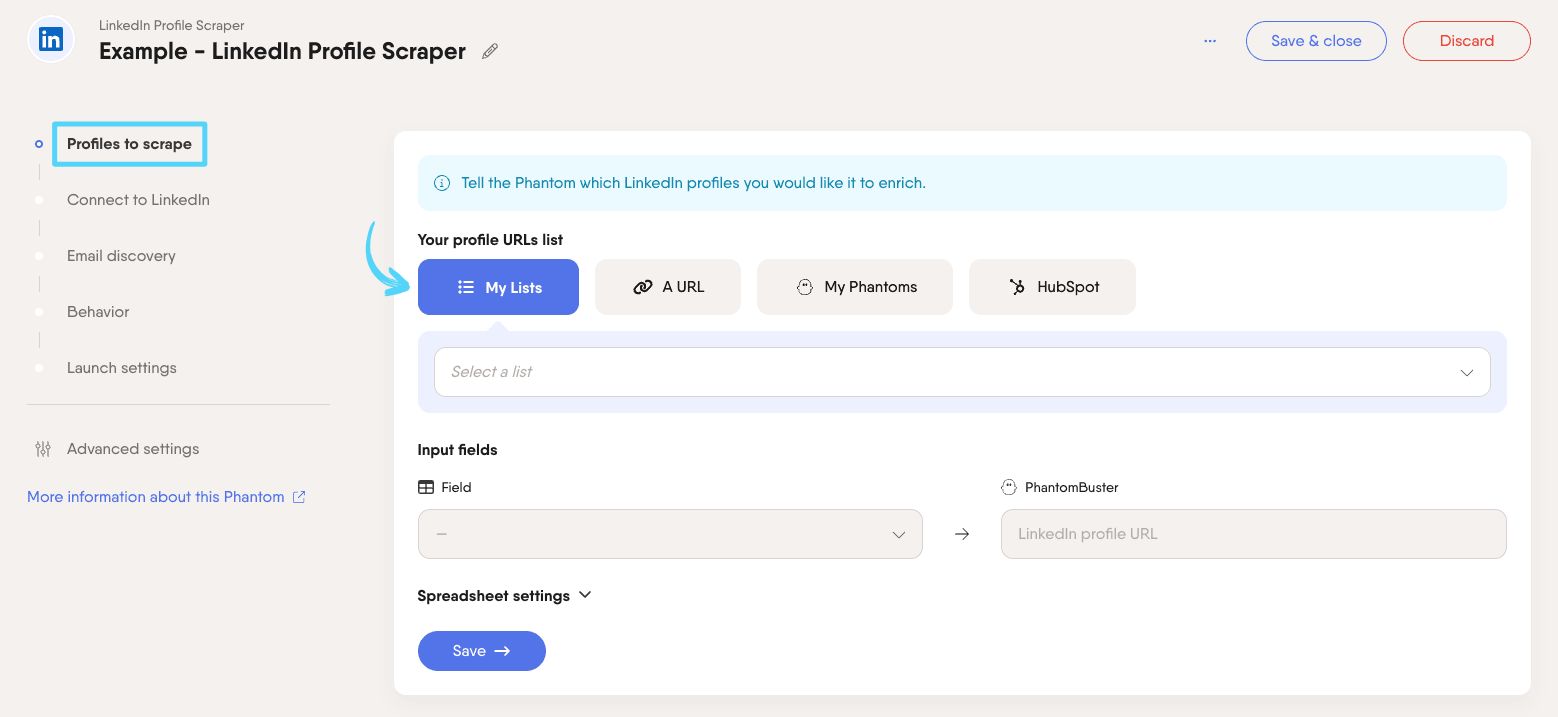Select the Connect to LinkedIn step circle
The image size is (1558, 717).
(39, 200)
